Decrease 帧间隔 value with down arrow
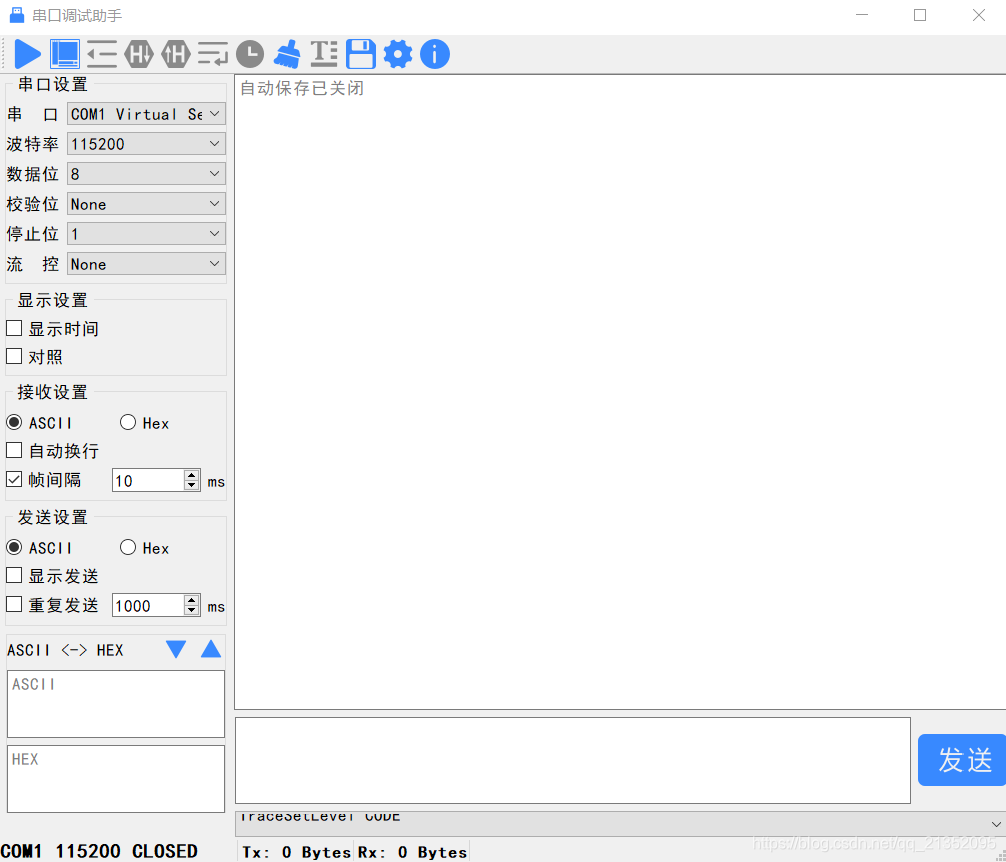This screenshot has height=862, width=1006. (192, 486)
